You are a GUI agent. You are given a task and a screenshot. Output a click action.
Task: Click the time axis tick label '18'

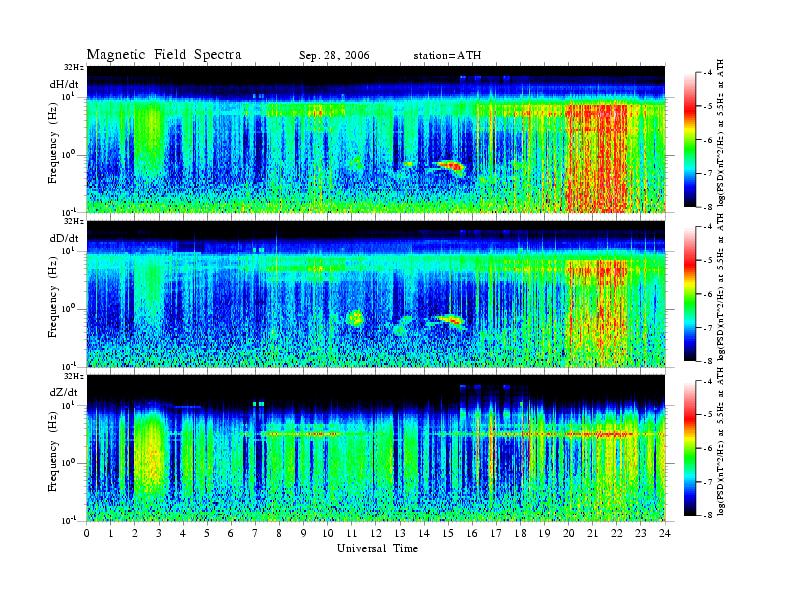(x=521, y=534)
